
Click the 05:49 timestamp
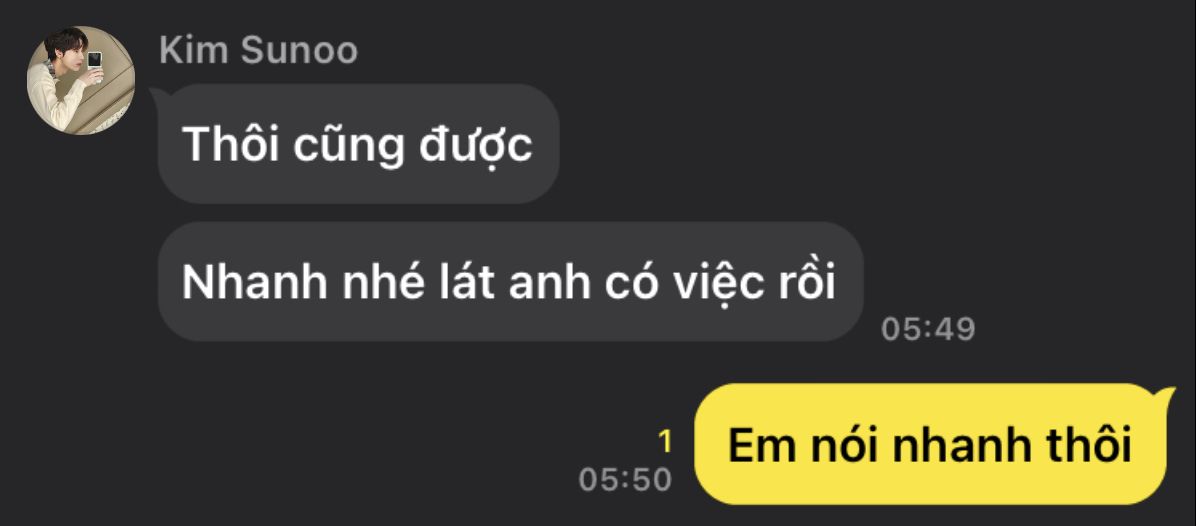(x=928, y=329)
